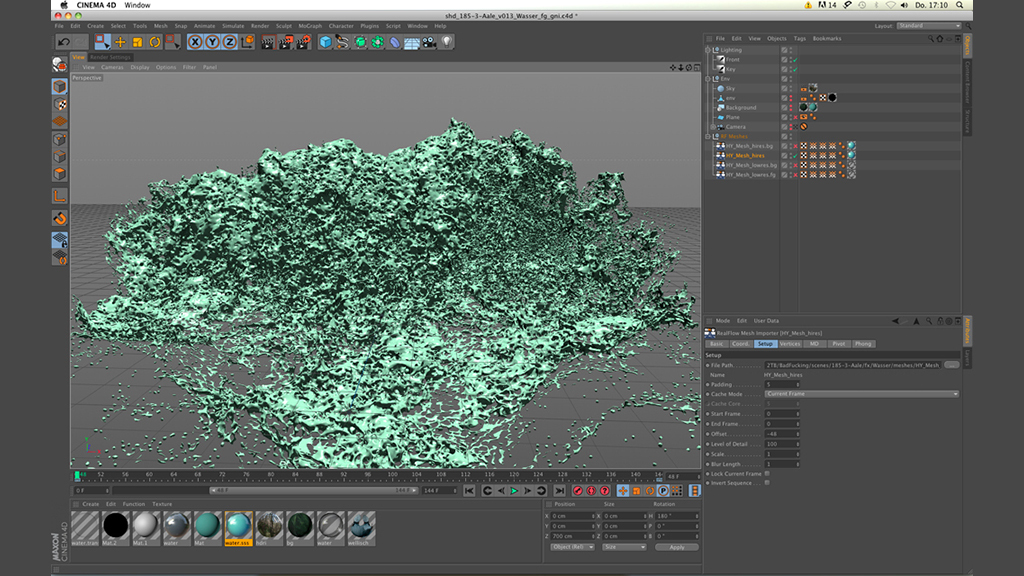Viewport: 1024px width, 576px height.
Task: Add a Cube primitive object
Action: [325, 42]
